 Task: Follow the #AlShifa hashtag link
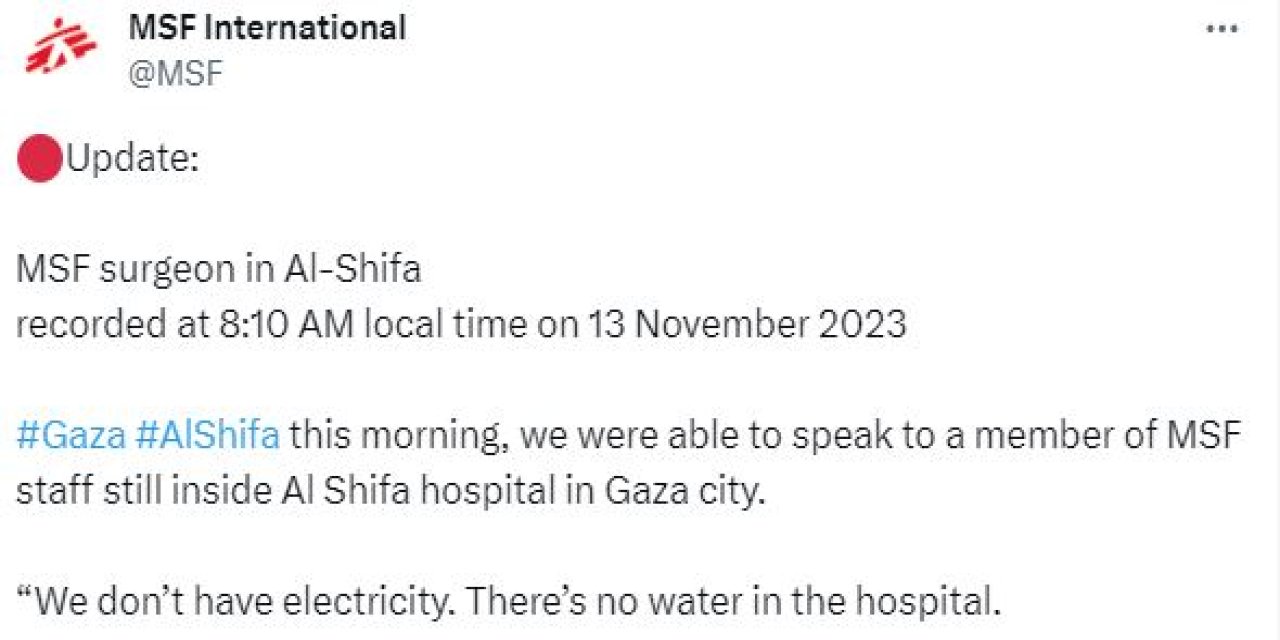coord(207,436)
